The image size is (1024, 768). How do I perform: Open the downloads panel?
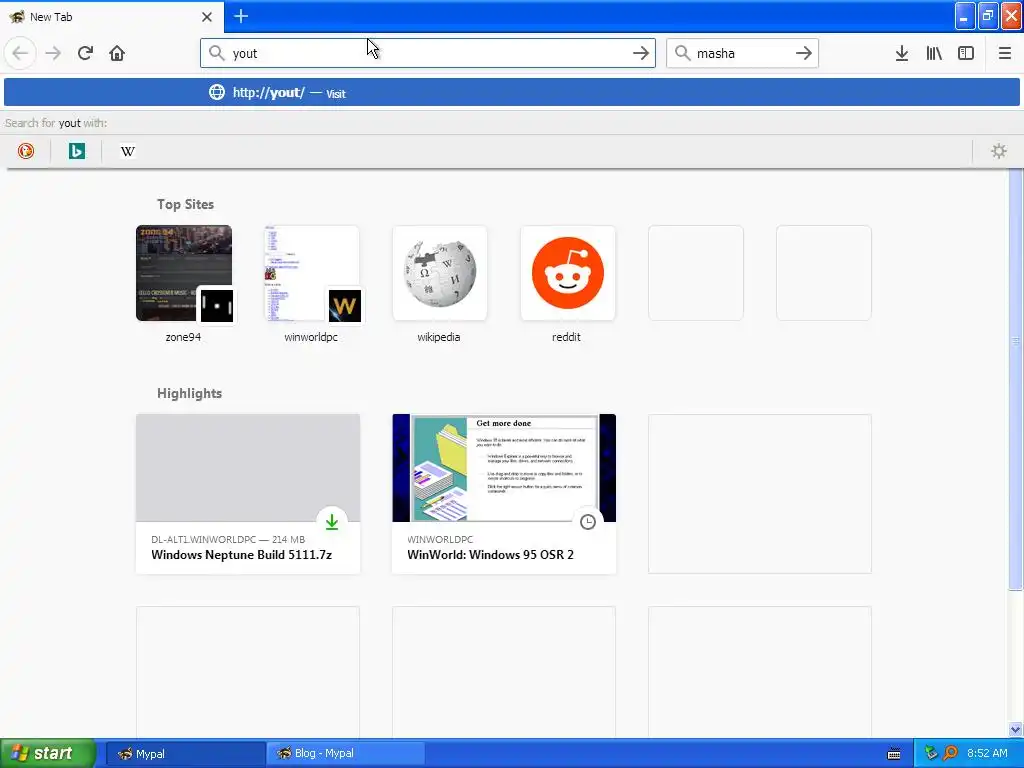tap(902, 53)
